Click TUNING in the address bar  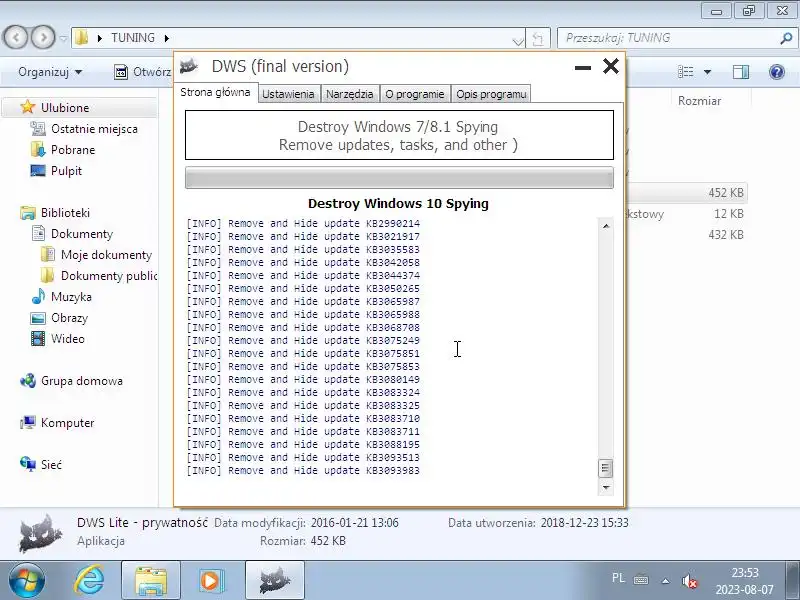[133, 38]
